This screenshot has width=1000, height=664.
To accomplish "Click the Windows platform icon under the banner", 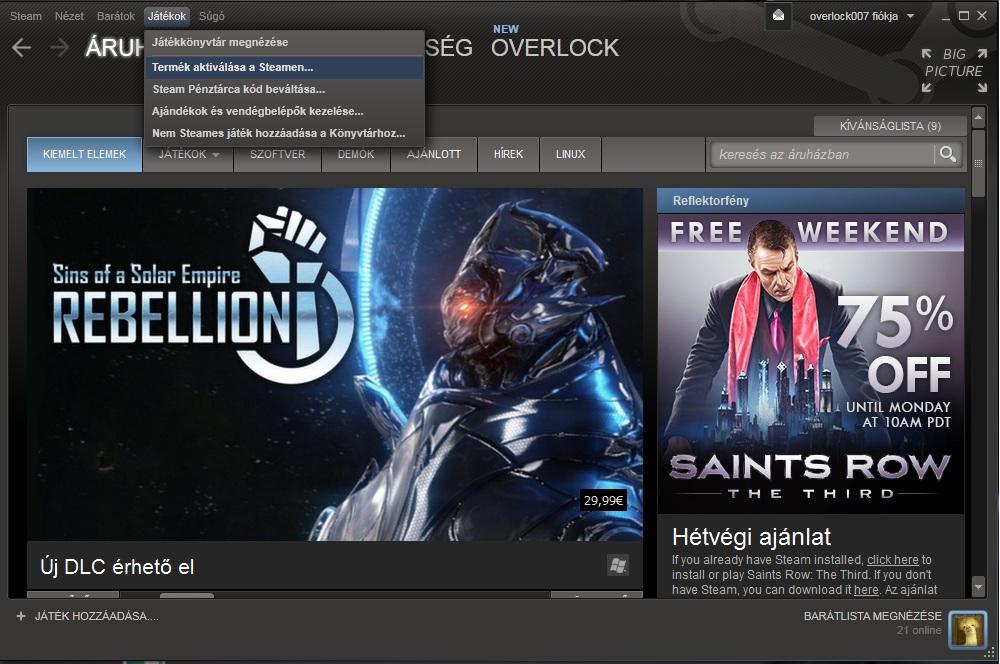I will click(x=617, y=565).
